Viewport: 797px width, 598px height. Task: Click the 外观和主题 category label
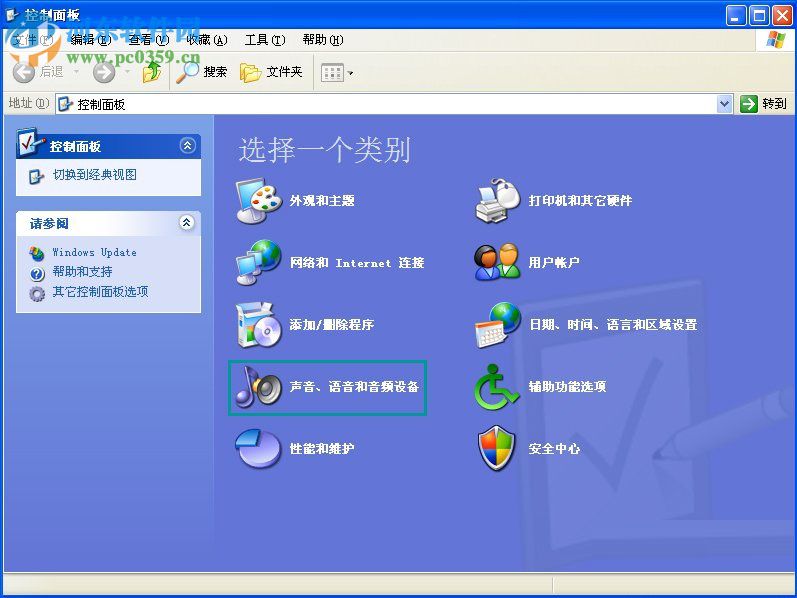pos(322,200)
